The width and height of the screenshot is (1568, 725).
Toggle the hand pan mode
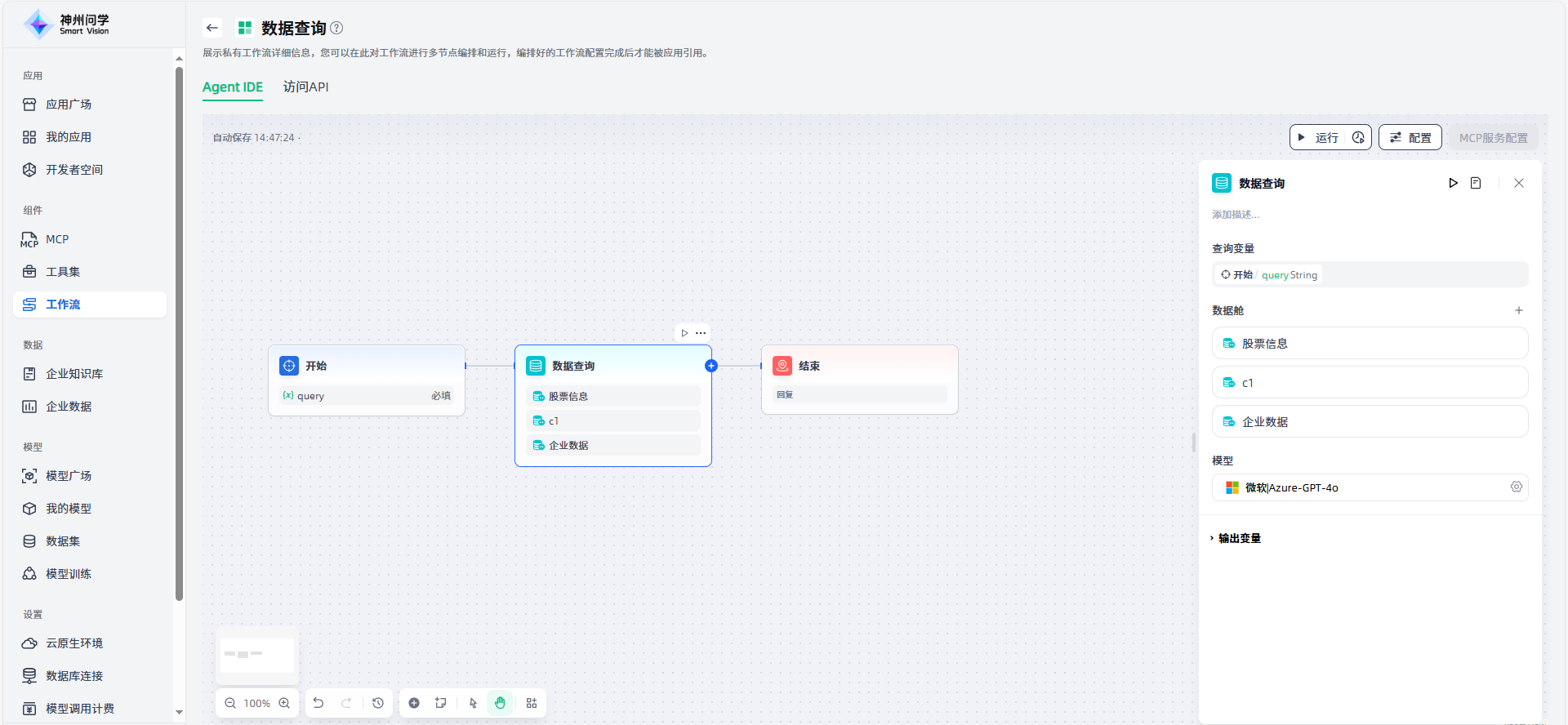pos(500,703)
